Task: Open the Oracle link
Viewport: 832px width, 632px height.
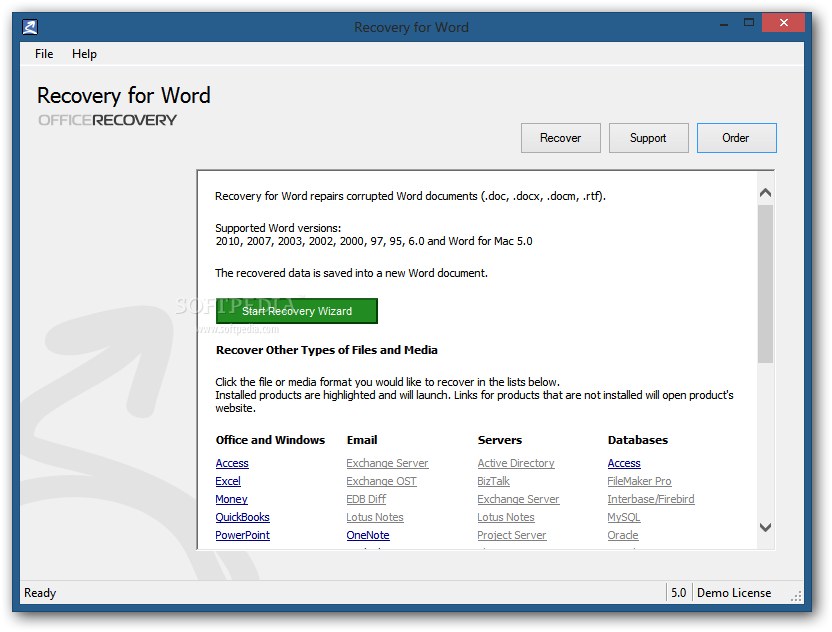Action: (623, 535)
